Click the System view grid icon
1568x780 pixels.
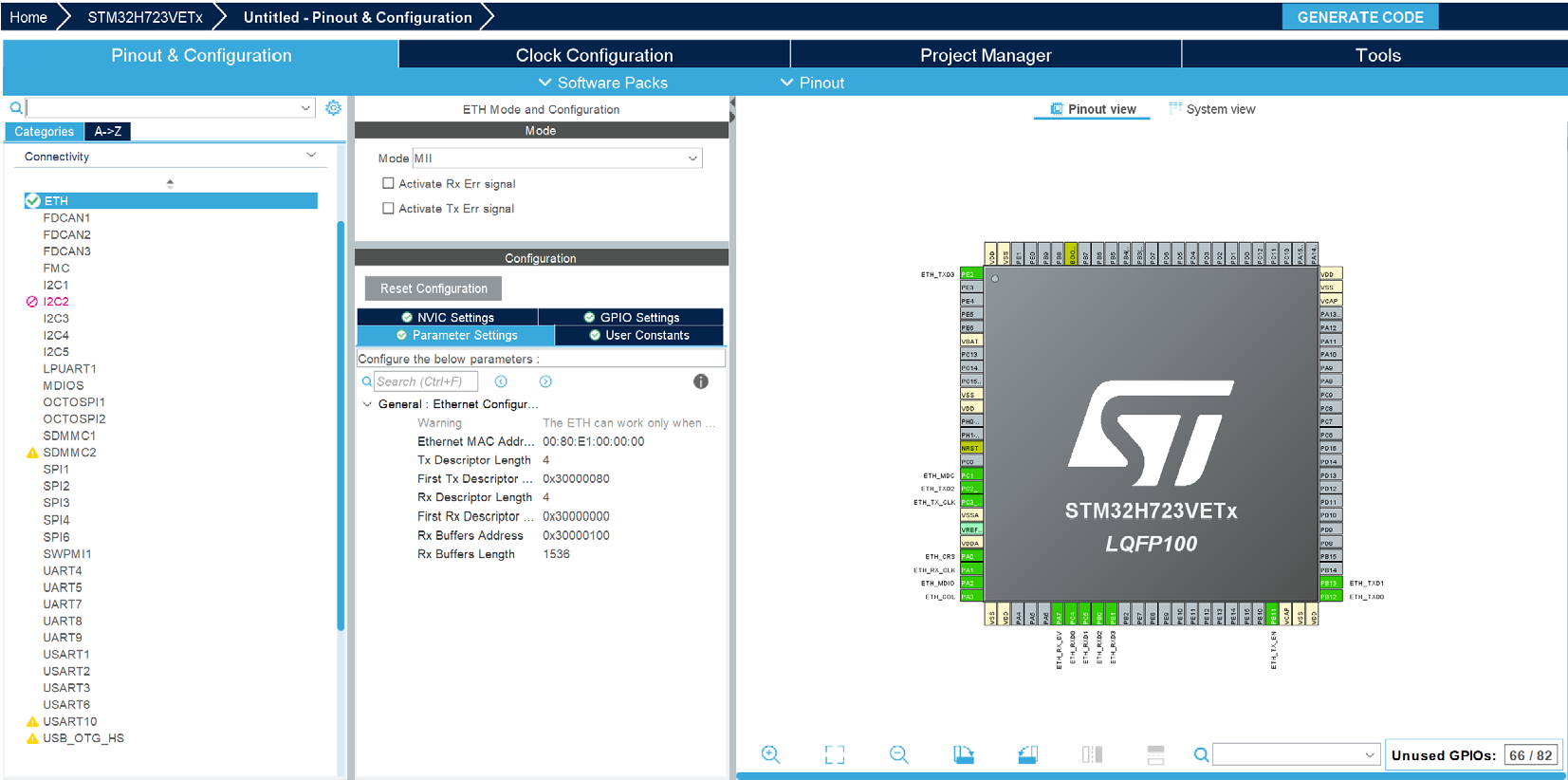(1175, 109)
